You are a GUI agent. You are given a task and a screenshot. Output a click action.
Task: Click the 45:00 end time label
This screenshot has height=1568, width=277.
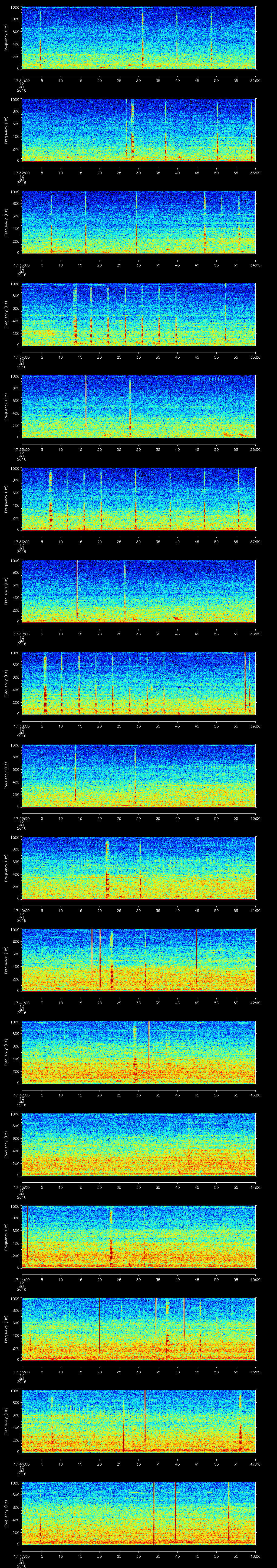pyautogui.click(x=255, y=1279)
